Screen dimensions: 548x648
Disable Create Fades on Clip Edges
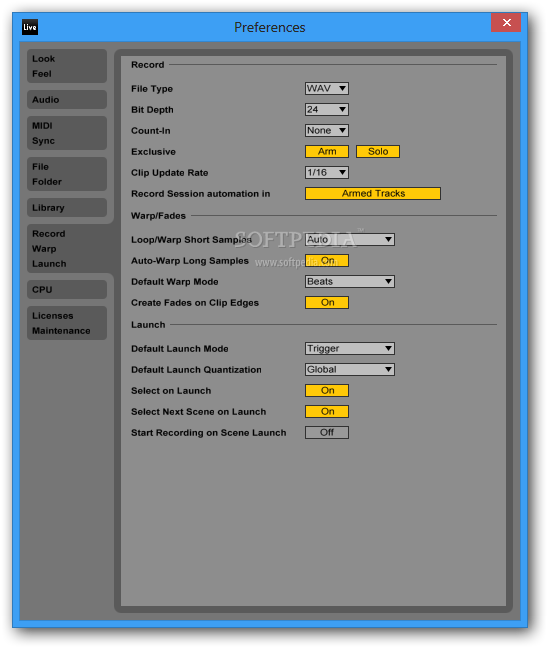tap(327, 303)
